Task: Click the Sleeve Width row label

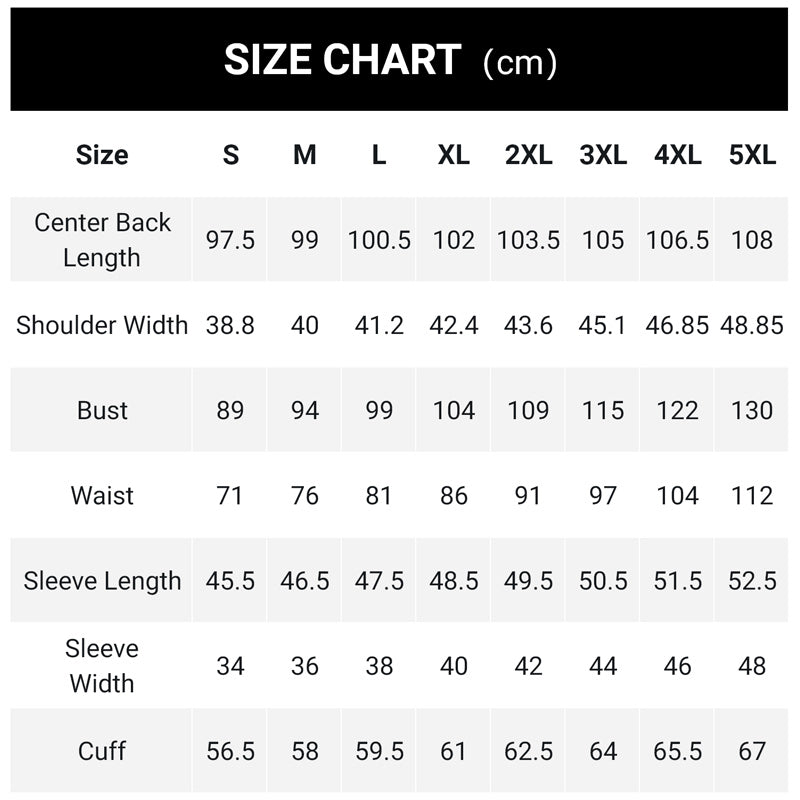Action: [102, 666]
